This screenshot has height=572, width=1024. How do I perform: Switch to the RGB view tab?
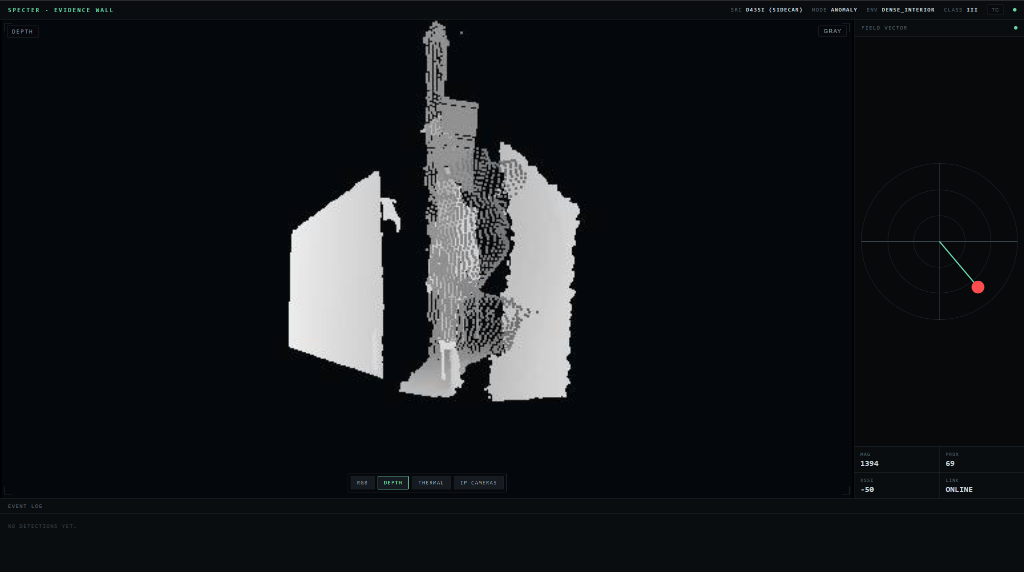click(x=362, y=483)
